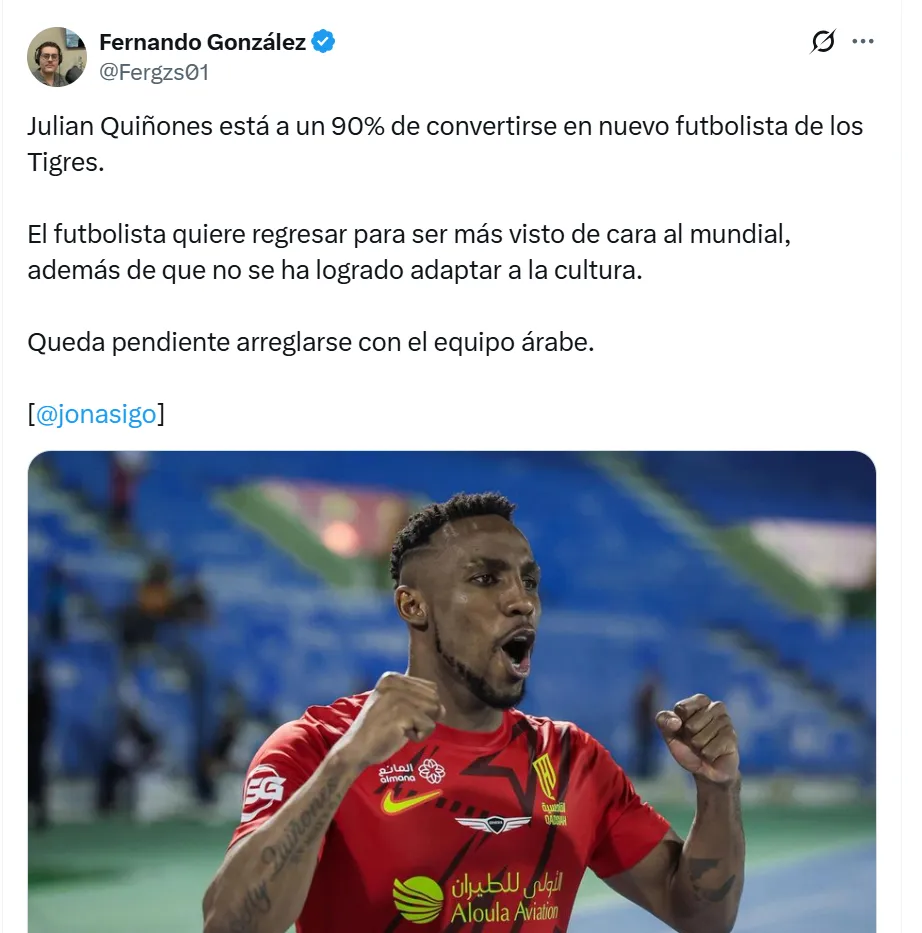
Task: Click the winged emblem at jersey center
Action: coord(494,823)
